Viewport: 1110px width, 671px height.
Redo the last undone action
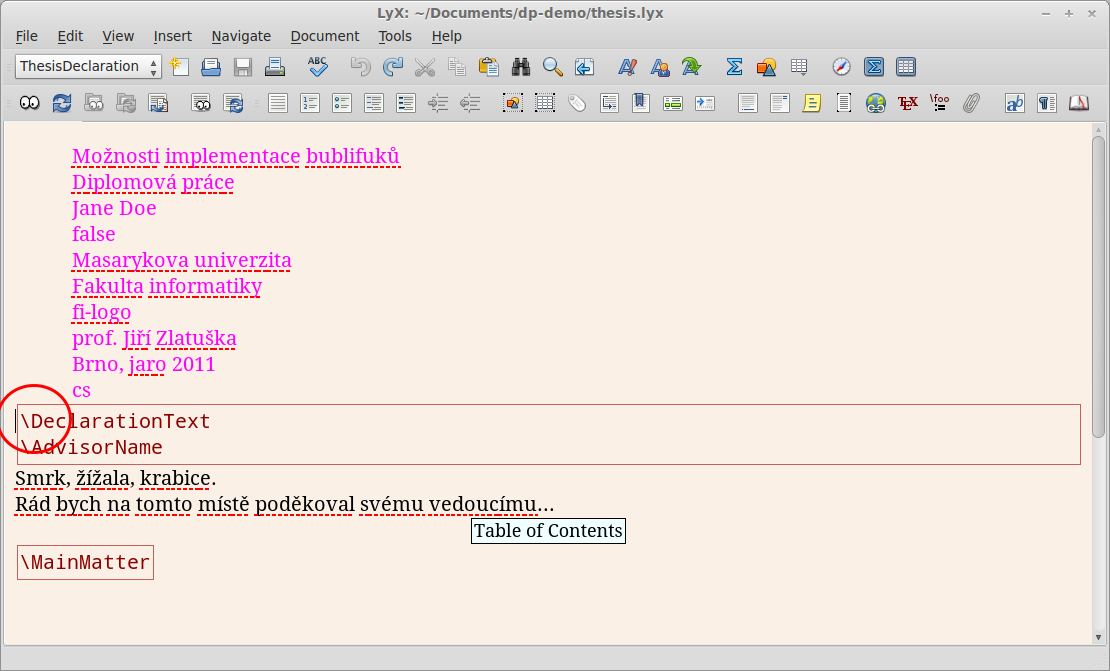point(392,67)
